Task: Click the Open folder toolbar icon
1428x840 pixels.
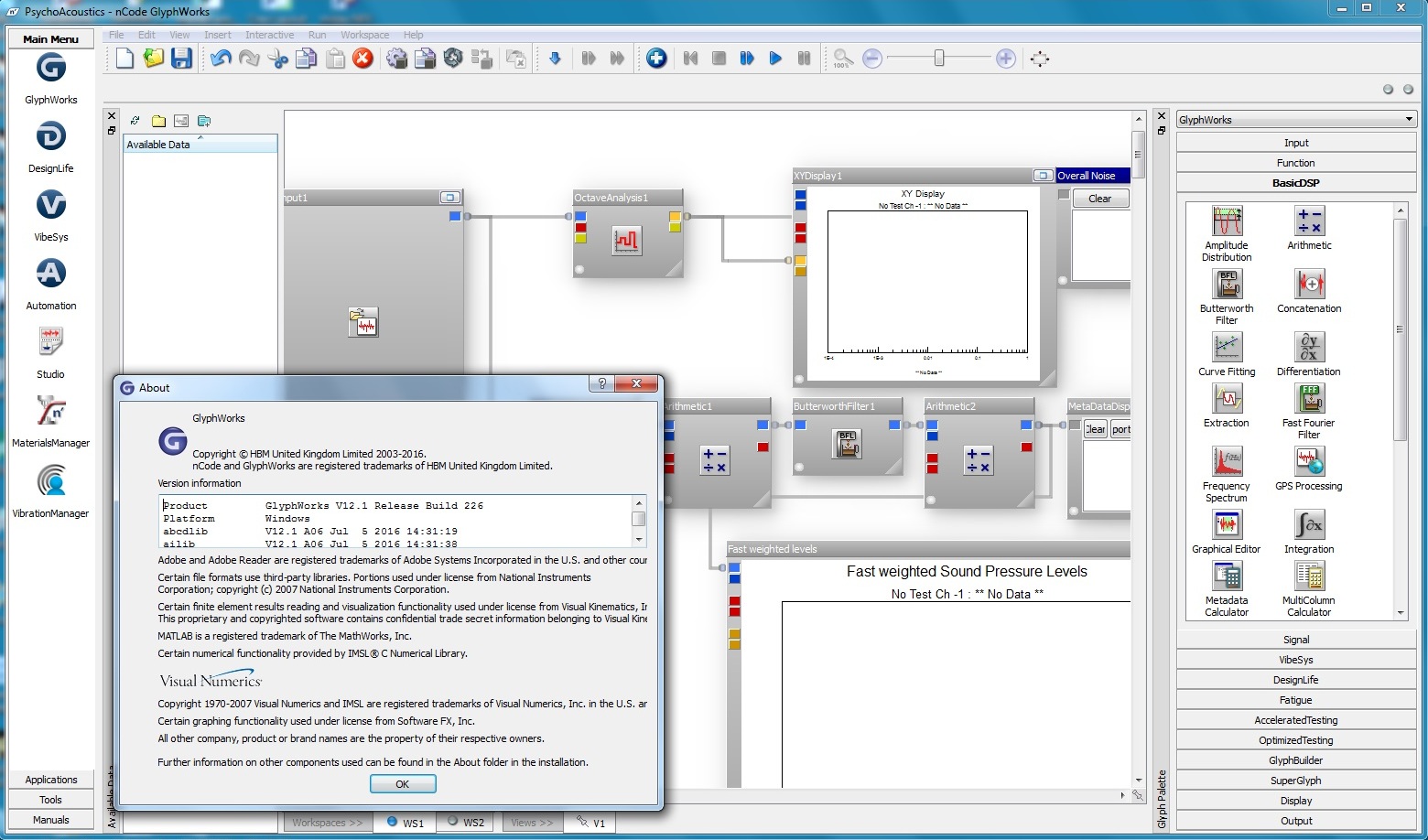Action: pos(154,59)
